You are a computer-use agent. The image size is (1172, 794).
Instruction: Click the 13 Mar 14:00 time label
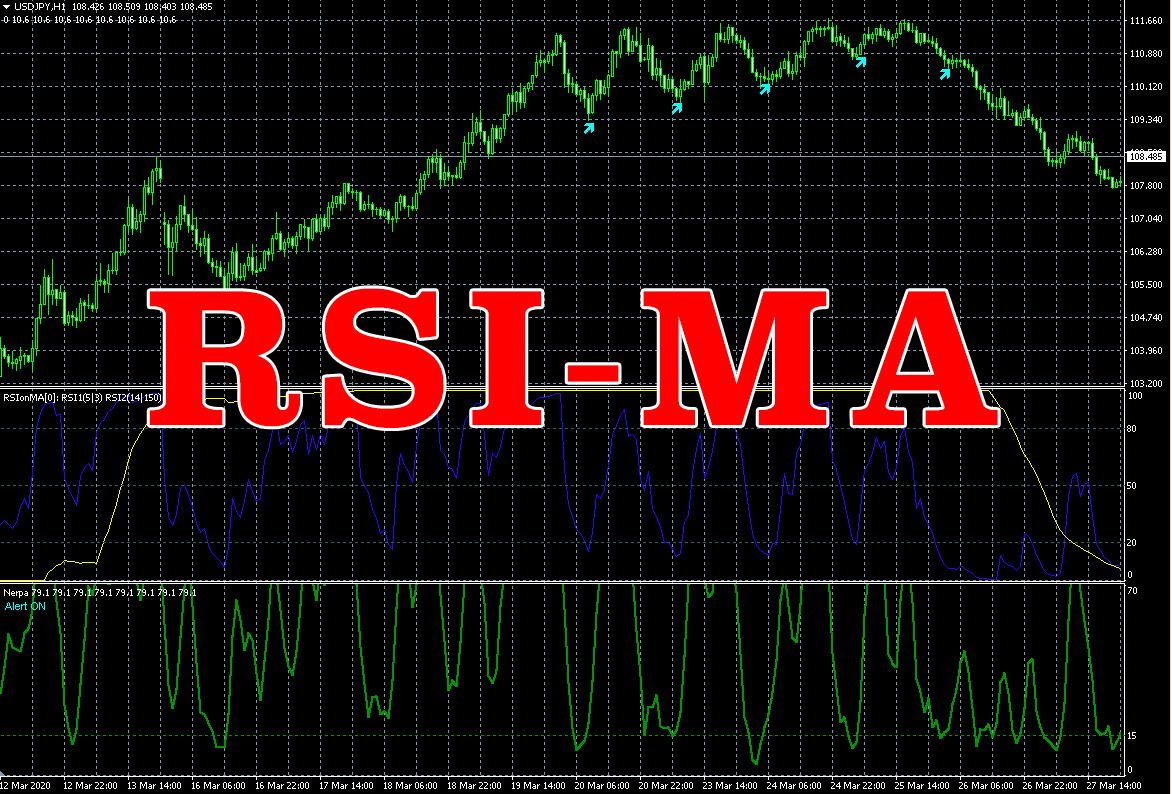[155, 785]
